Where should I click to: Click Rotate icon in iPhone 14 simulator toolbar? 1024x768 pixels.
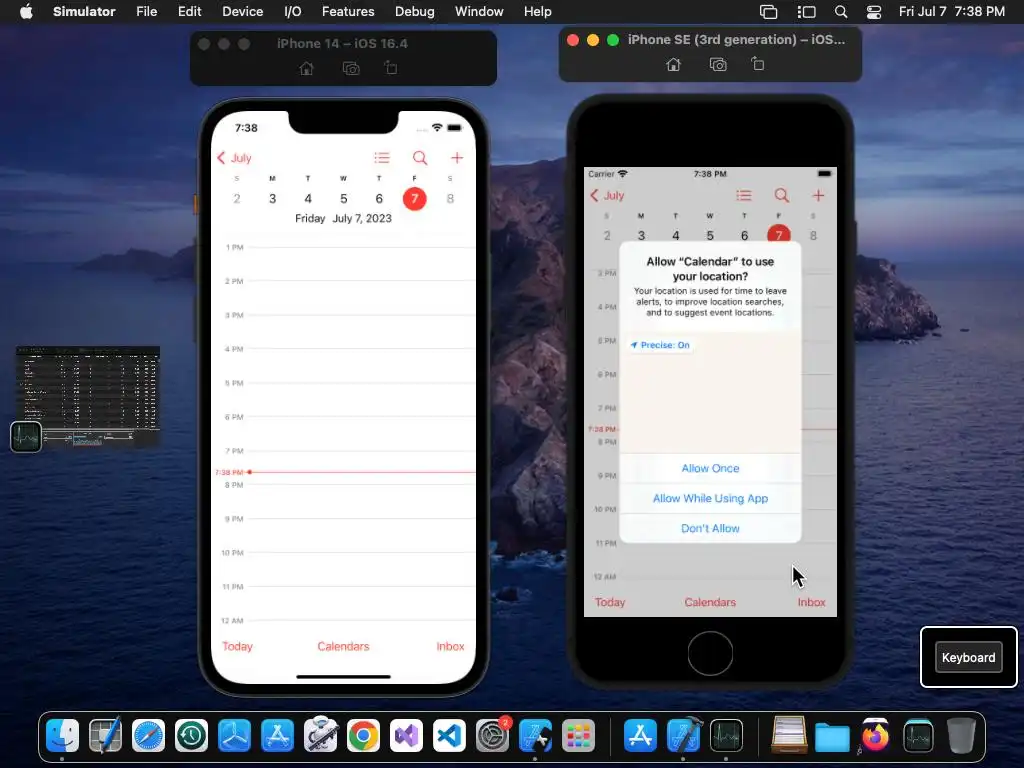click(x=391, y=68)
